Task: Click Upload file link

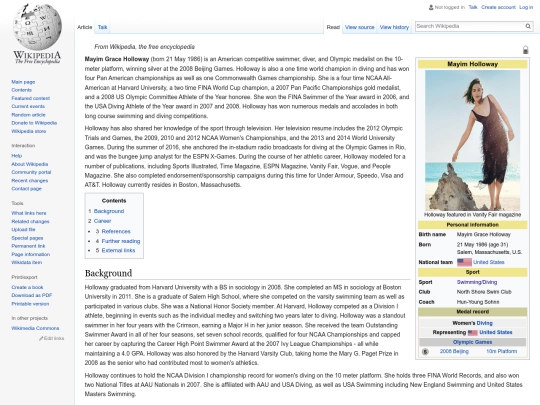Action: [x=23, y=230]
